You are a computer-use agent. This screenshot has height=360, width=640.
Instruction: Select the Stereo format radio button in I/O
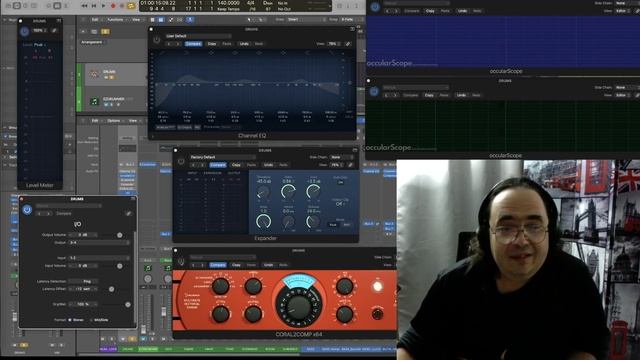click(70, 320)
